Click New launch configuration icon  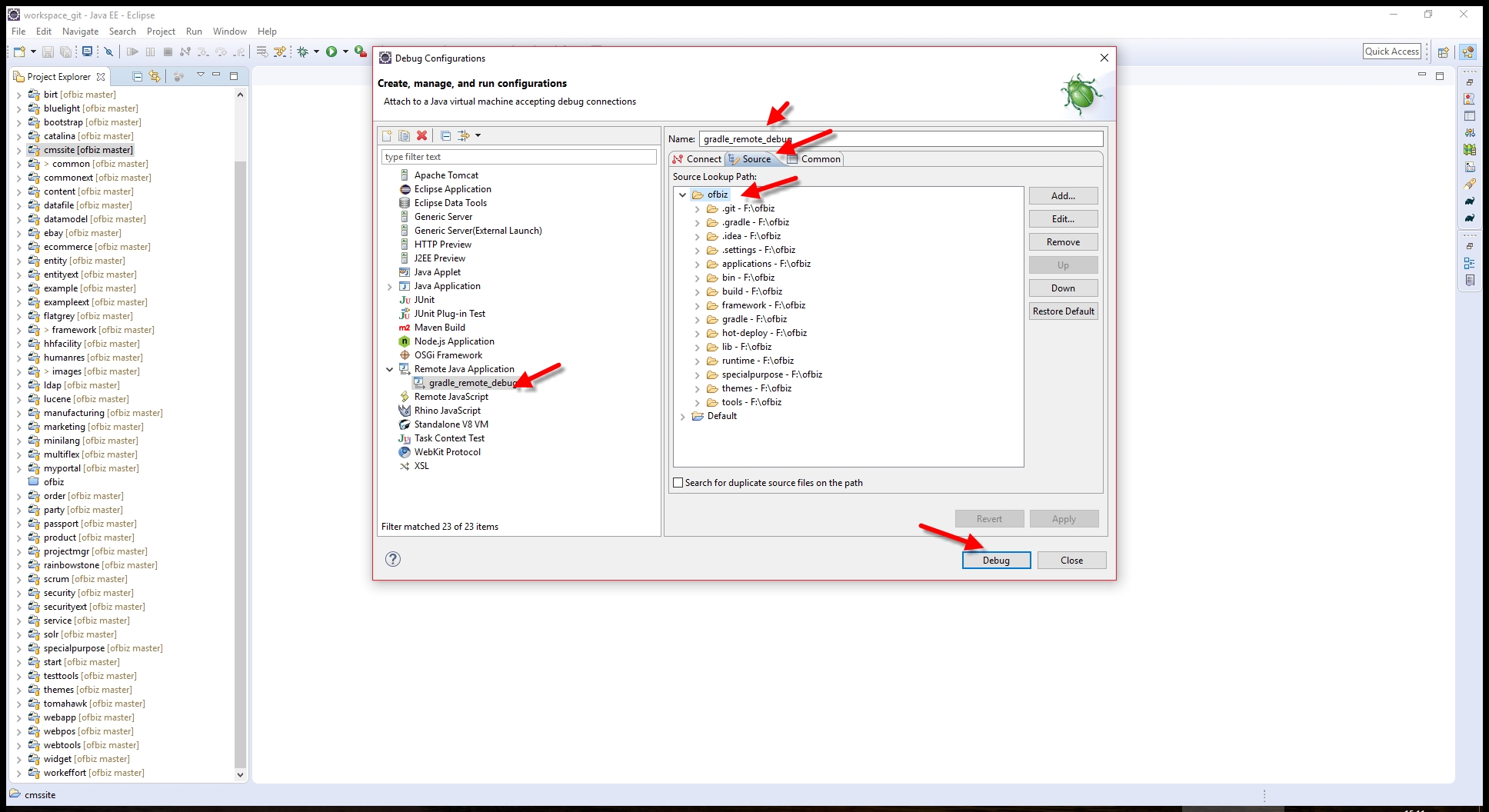pyautogui.click(x=387, y=135)
